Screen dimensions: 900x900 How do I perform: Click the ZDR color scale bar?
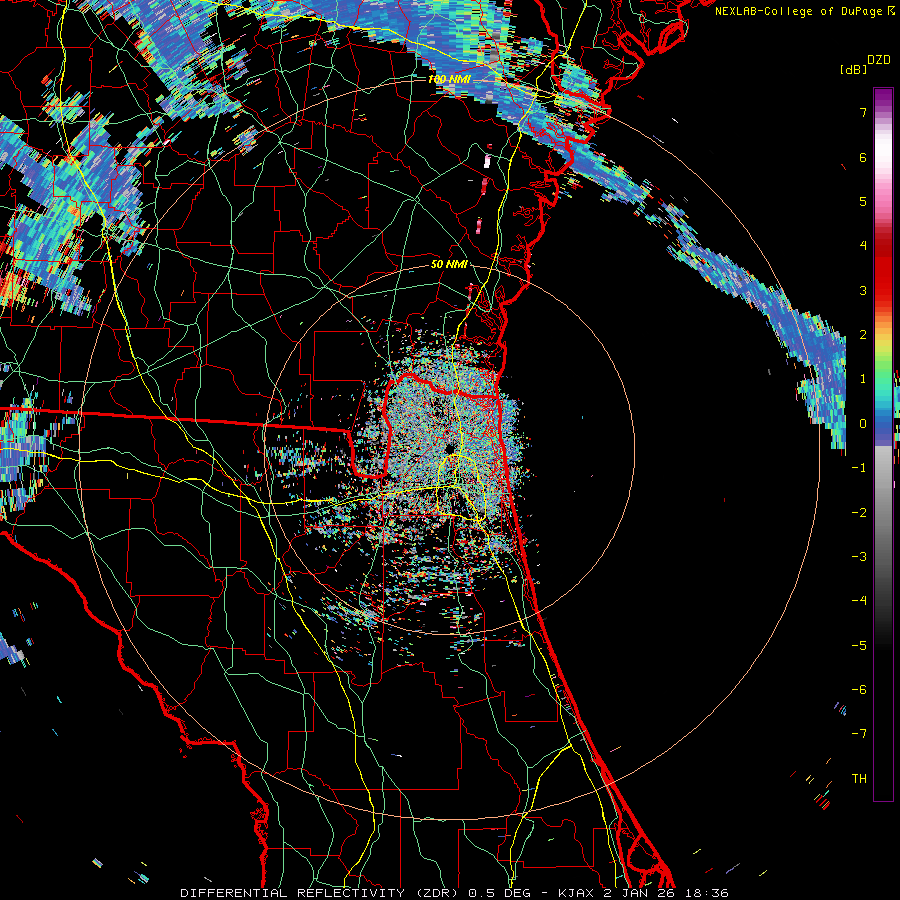tap(883, 444)
